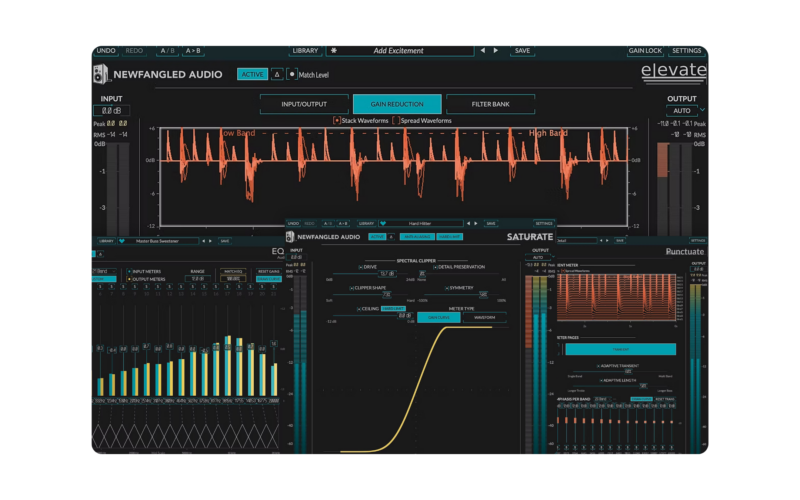Click the Newfangled Audio logo in Elevate
The width and height of the screenshot is (800, 500).
tap(100, 75)
